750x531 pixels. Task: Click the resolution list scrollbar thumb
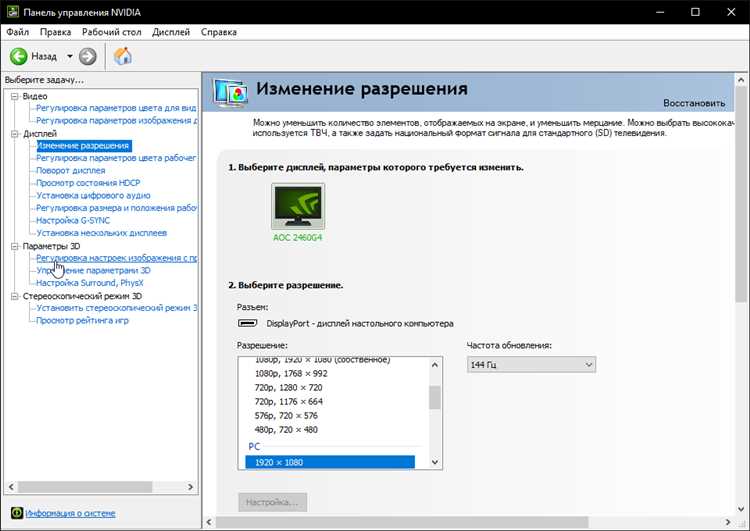(435, 398)
